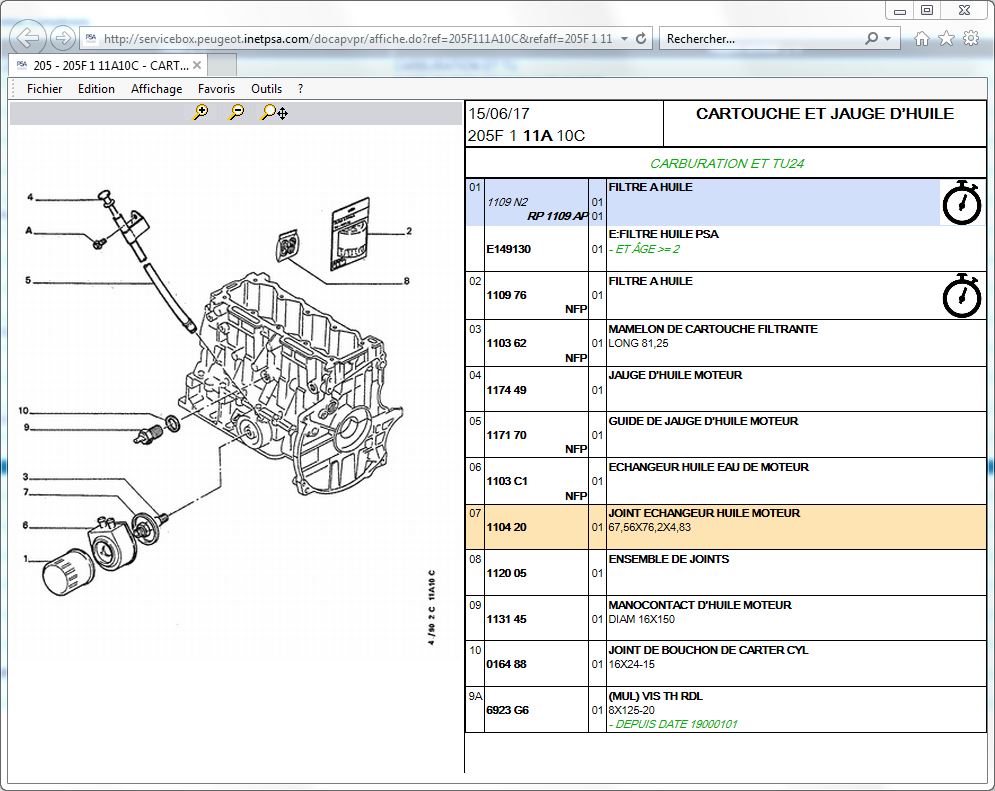The height and width of the screenshot is (791, 995).
Task: Select the zoom and pan magnifier tool
Action: pyautogui.click(x=274, y=113)
